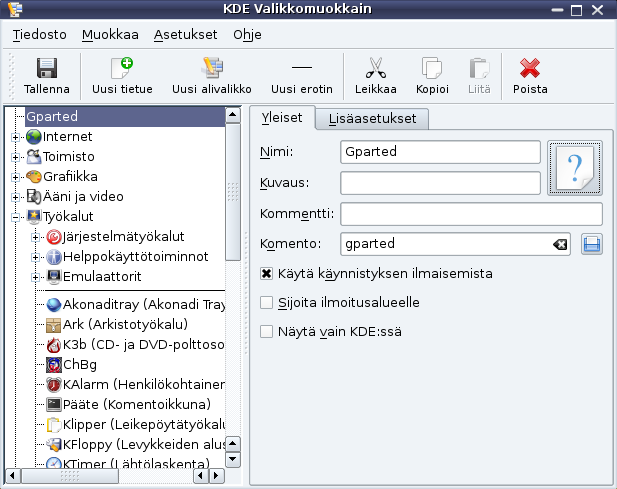This screenshot has height=489, width=617.
Task: Select the Ääni ja video icon
Action: pos(34,197)
